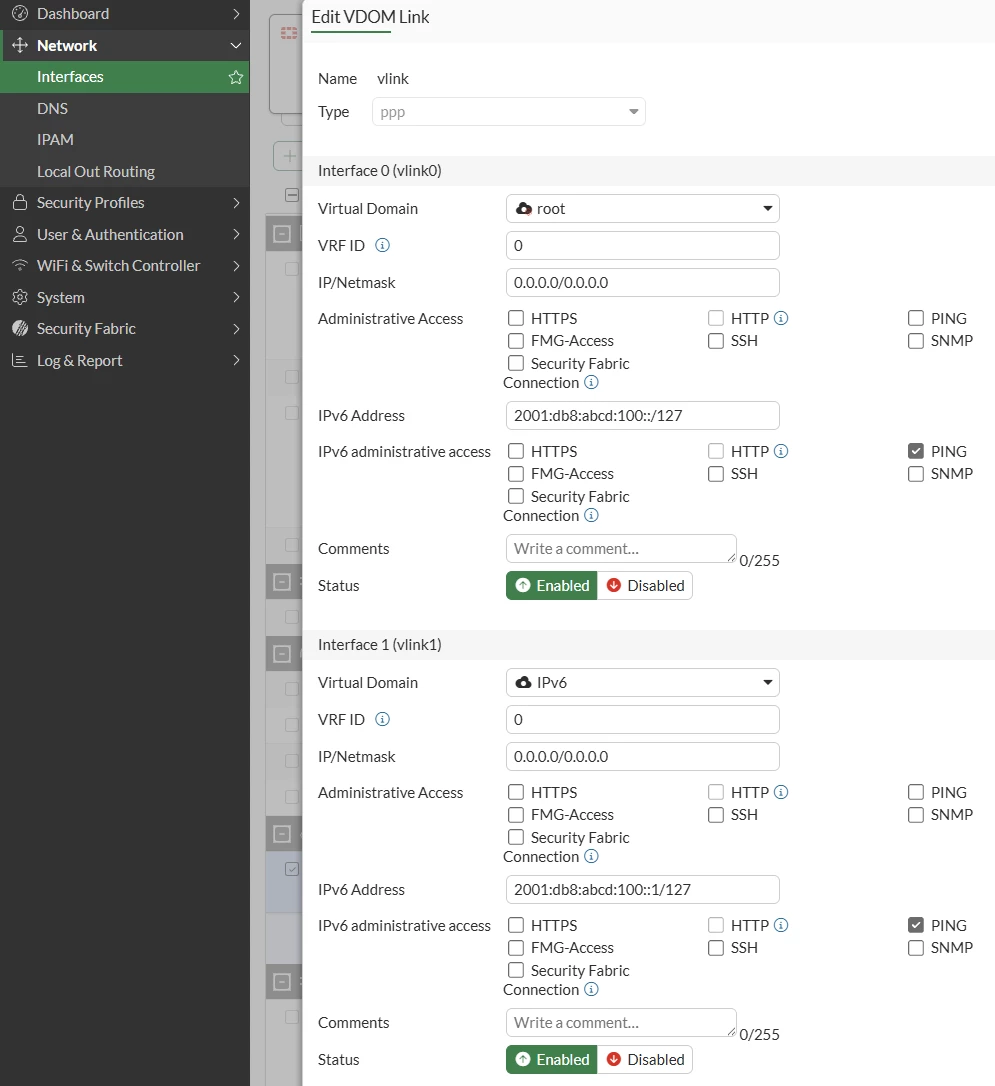Set Interface 1 status to Enabled
995x1086 pixels.
tap(552, 1059)
